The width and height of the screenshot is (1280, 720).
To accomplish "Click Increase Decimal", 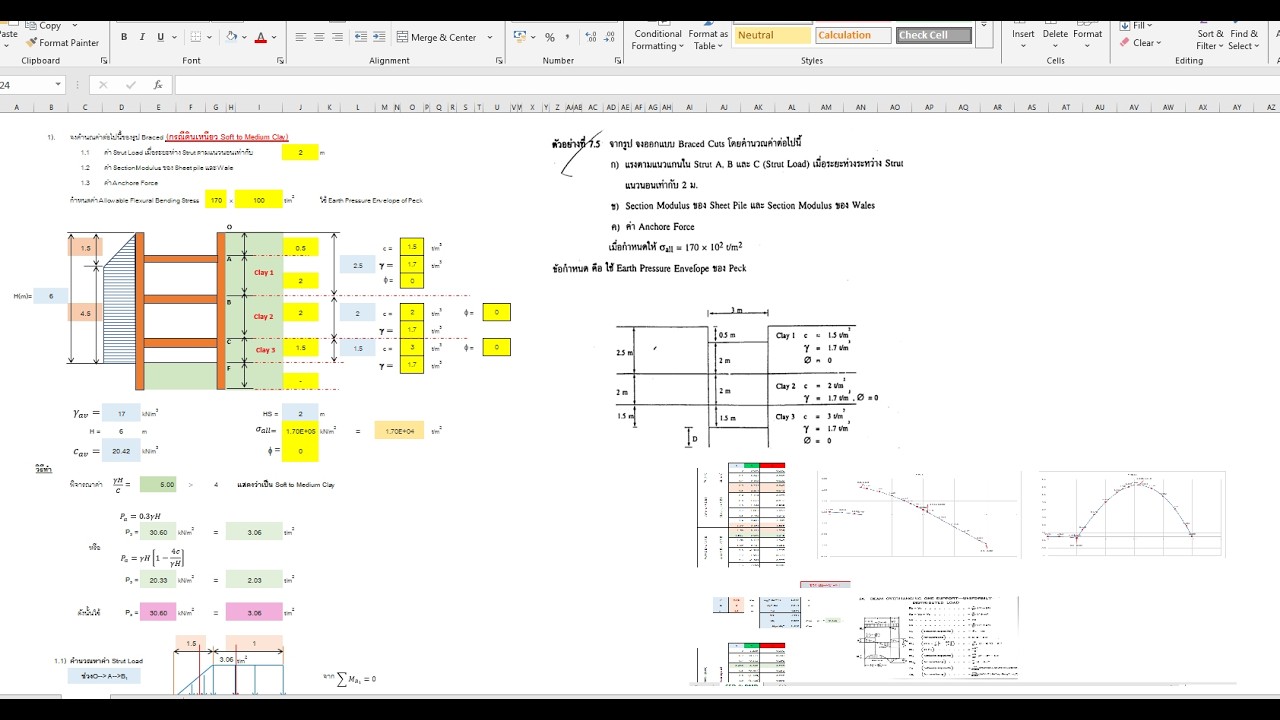I will tap(590, 37).
